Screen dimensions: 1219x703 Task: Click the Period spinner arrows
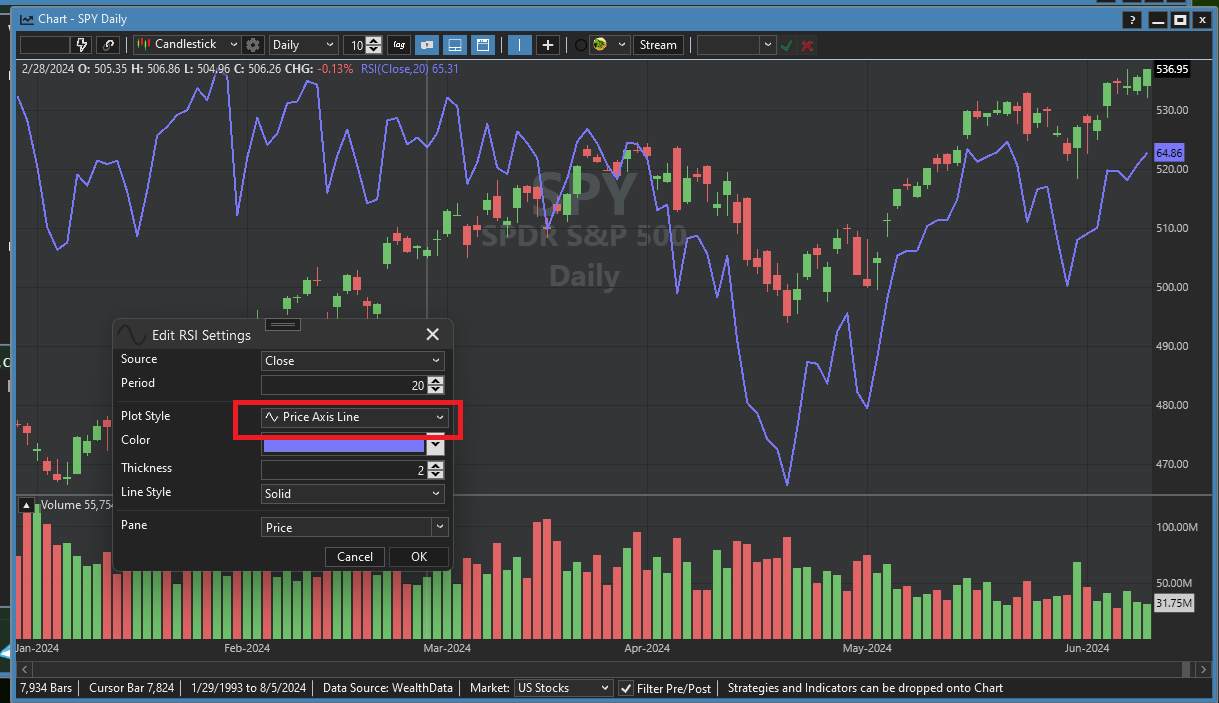tap(435, 385)
